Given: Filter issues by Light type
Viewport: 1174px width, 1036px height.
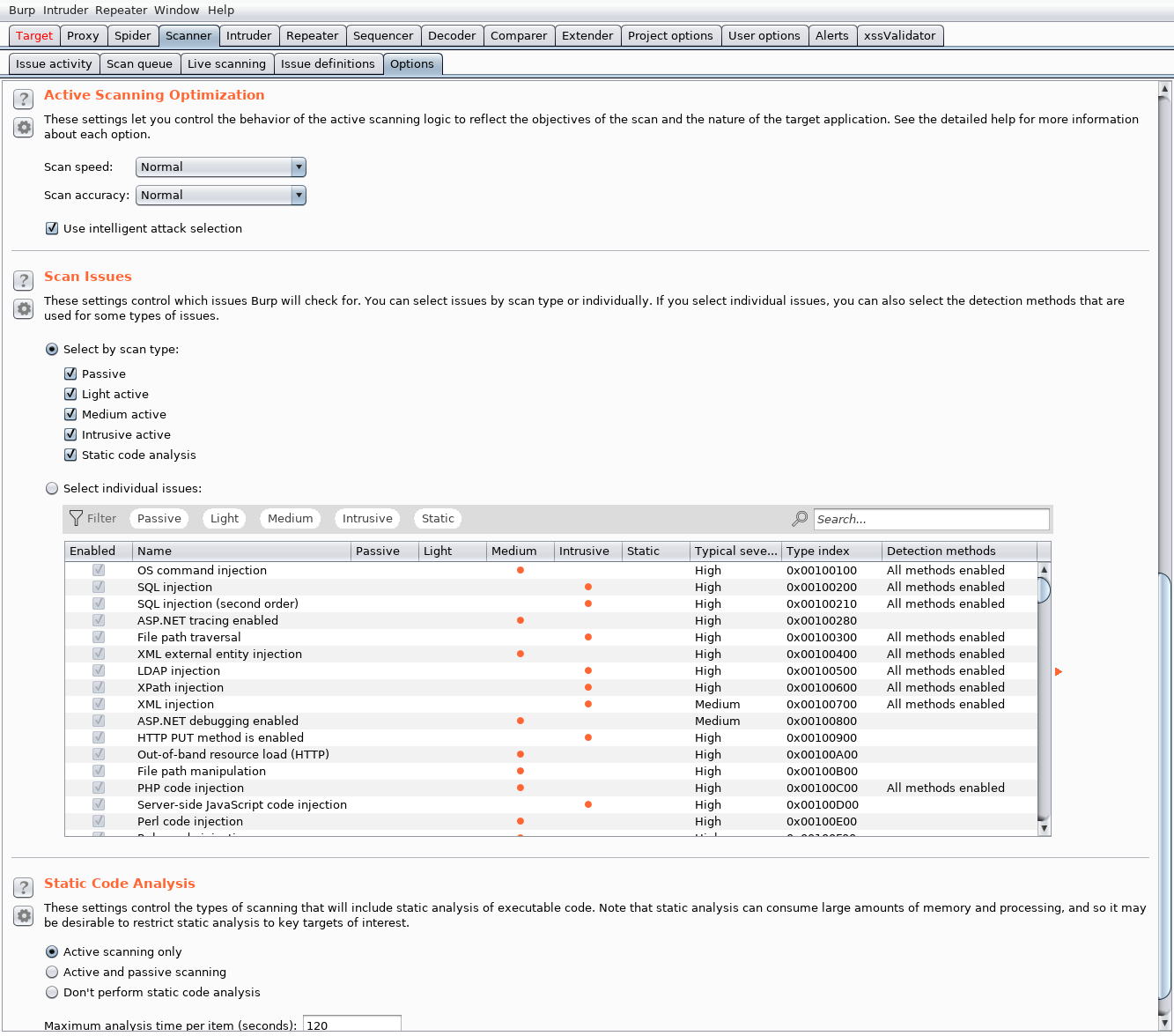Looking at the screenshot, I should click(x=225, y=519).
